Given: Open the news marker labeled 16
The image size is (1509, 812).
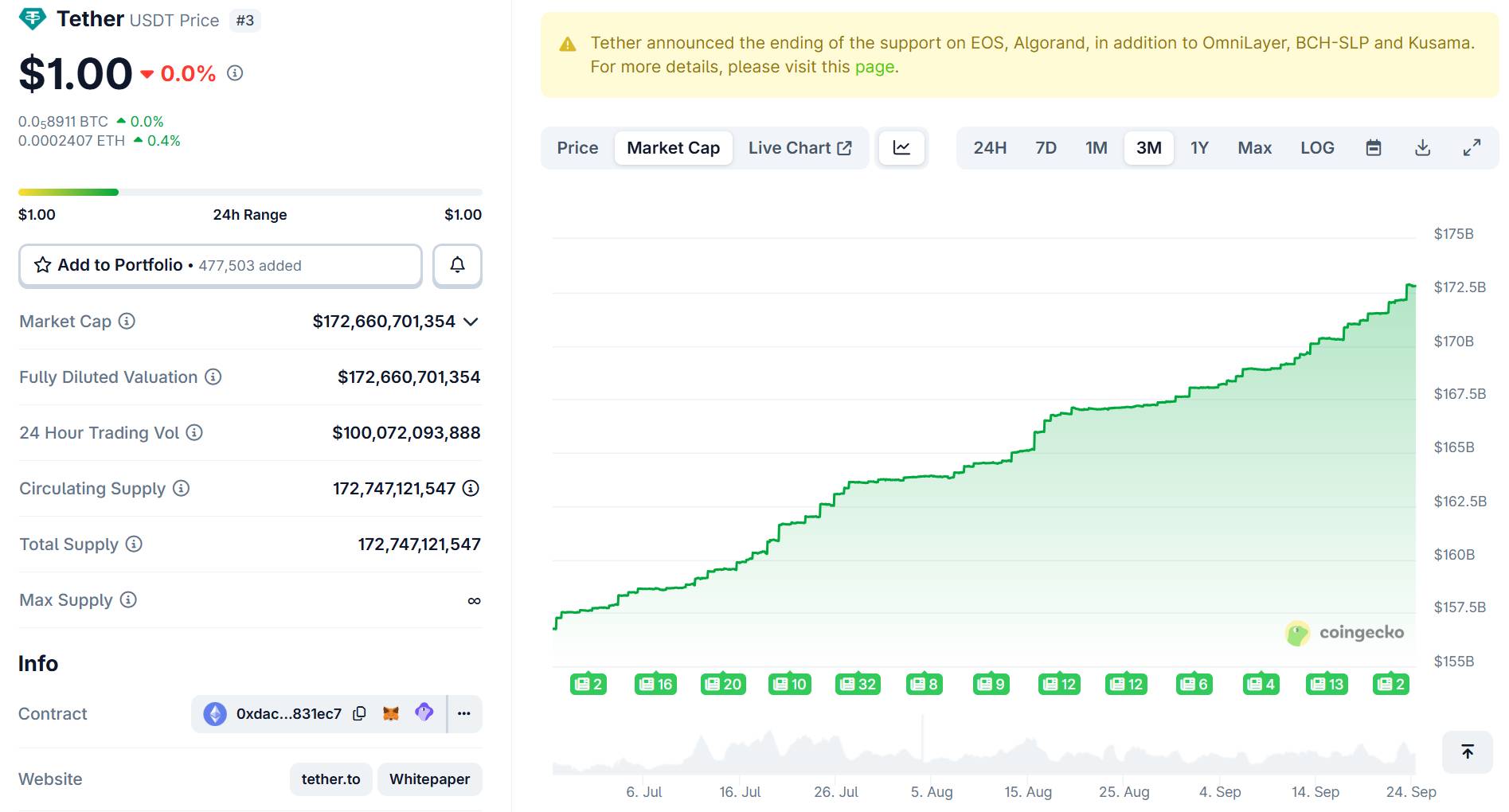Looking at the screenshot, I should click(655, 684).
